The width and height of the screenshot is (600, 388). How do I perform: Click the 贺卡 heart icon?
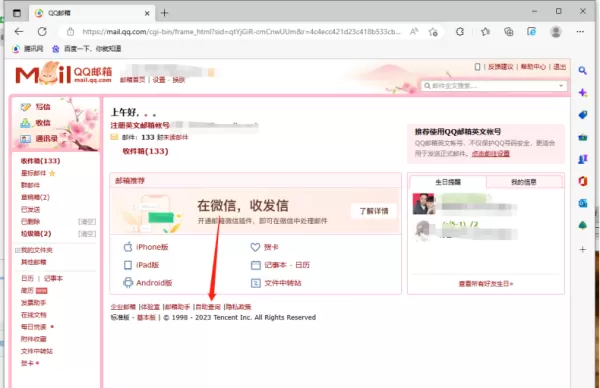click(x=255, y=247)
